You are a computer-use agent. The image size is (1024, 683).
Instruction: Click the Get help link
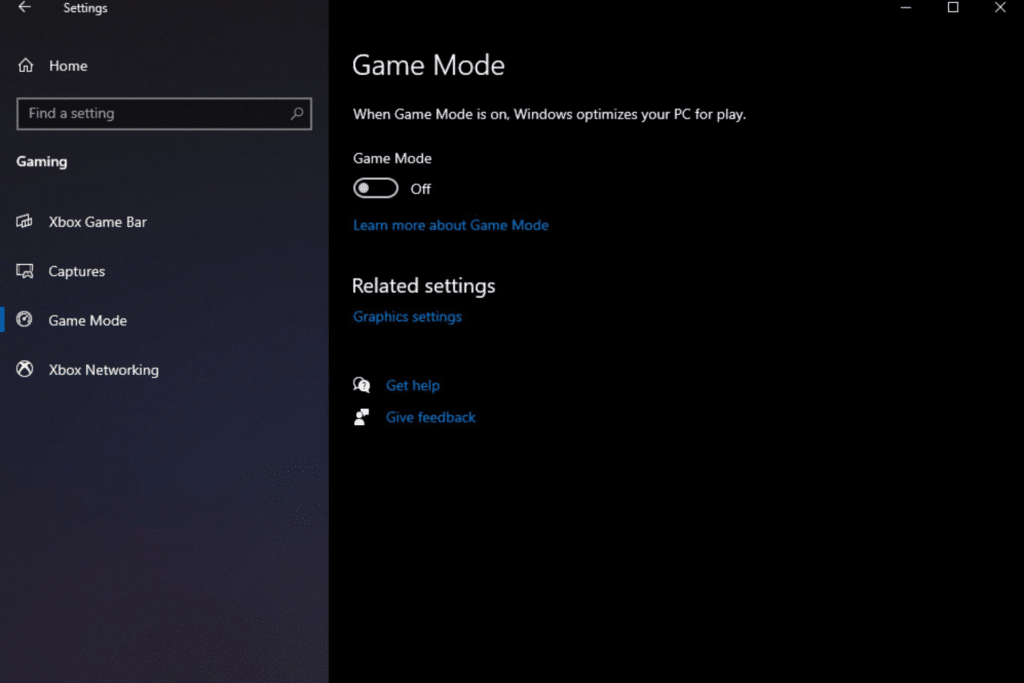tap(413, 385)
